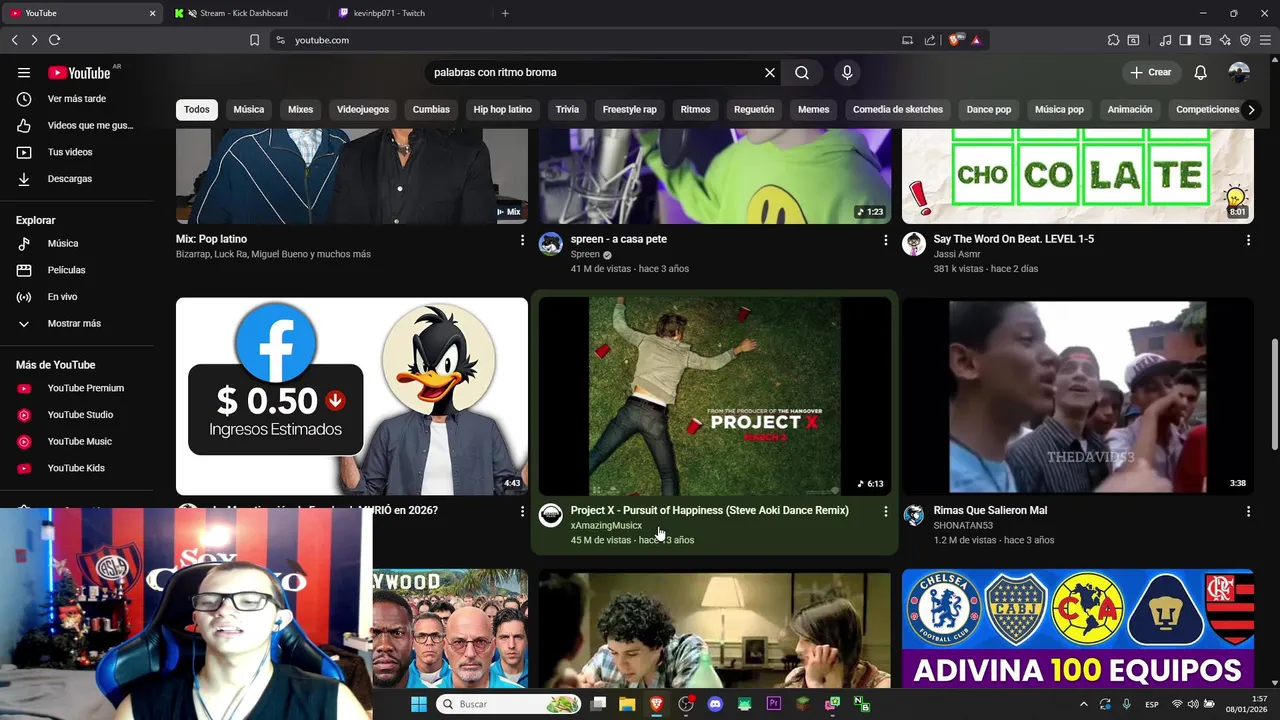
Task: Open the Jassi Asmr channel name
Action: [957, 254]
